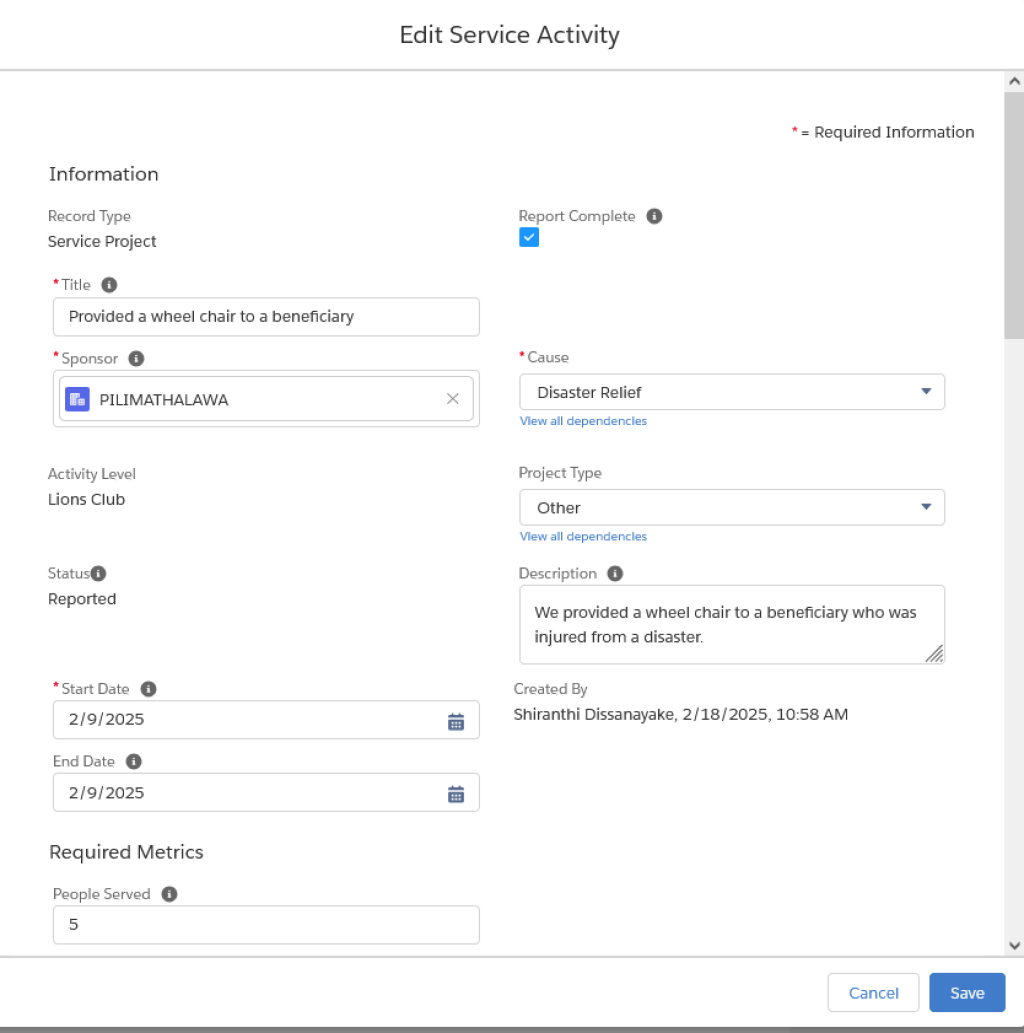Click the Cancel button
This screenshot has width=1024, height=1033.
tap(873, 992)
